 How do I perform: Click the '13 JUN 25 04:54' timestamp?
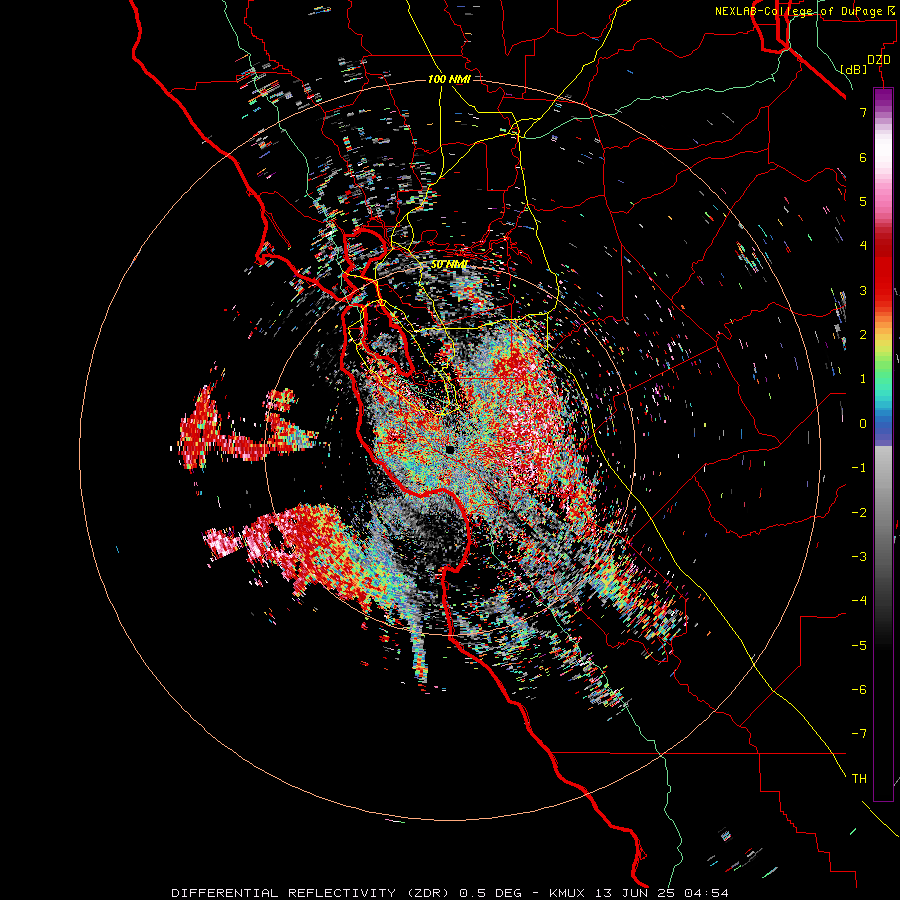click(x=662, y=893)
